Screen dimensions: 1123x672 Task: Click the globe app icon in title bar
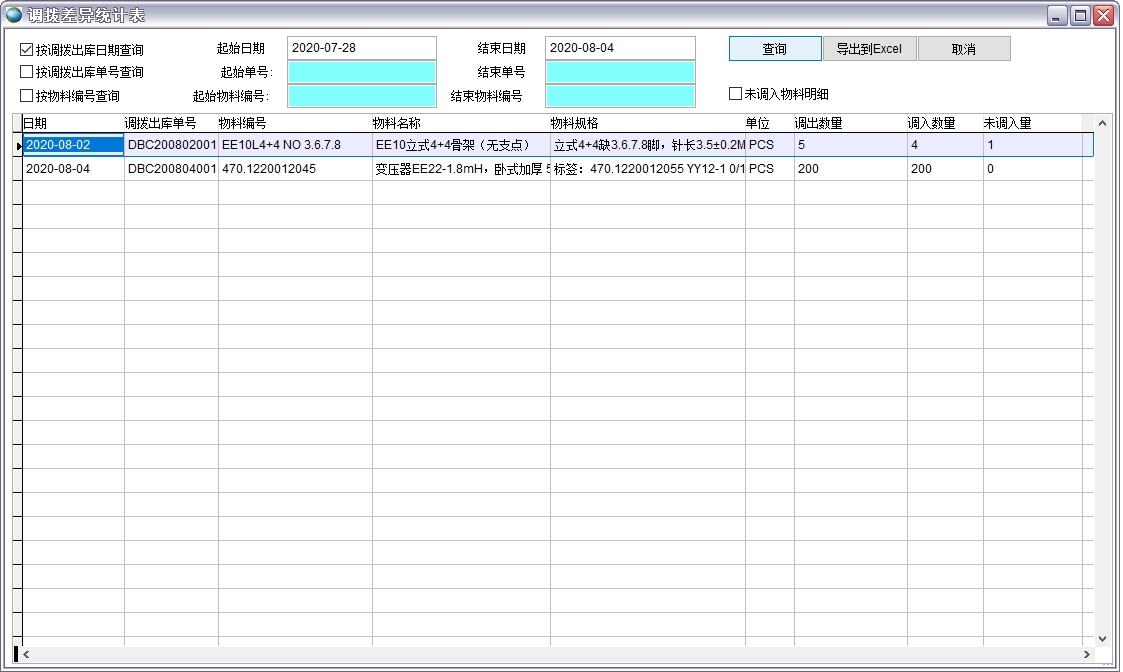coord(14,15)
